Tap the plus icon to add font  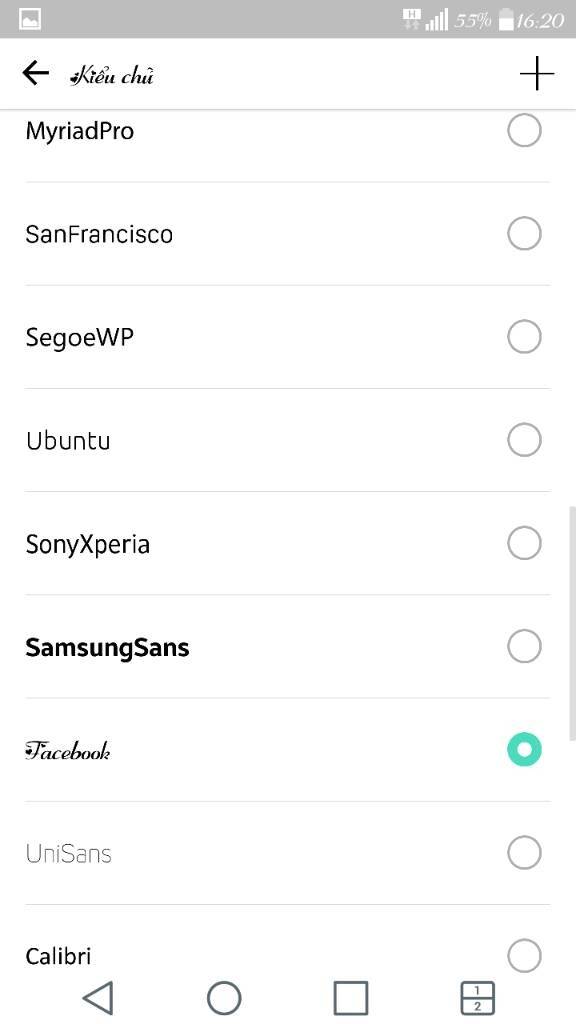(x=537, y=74)
